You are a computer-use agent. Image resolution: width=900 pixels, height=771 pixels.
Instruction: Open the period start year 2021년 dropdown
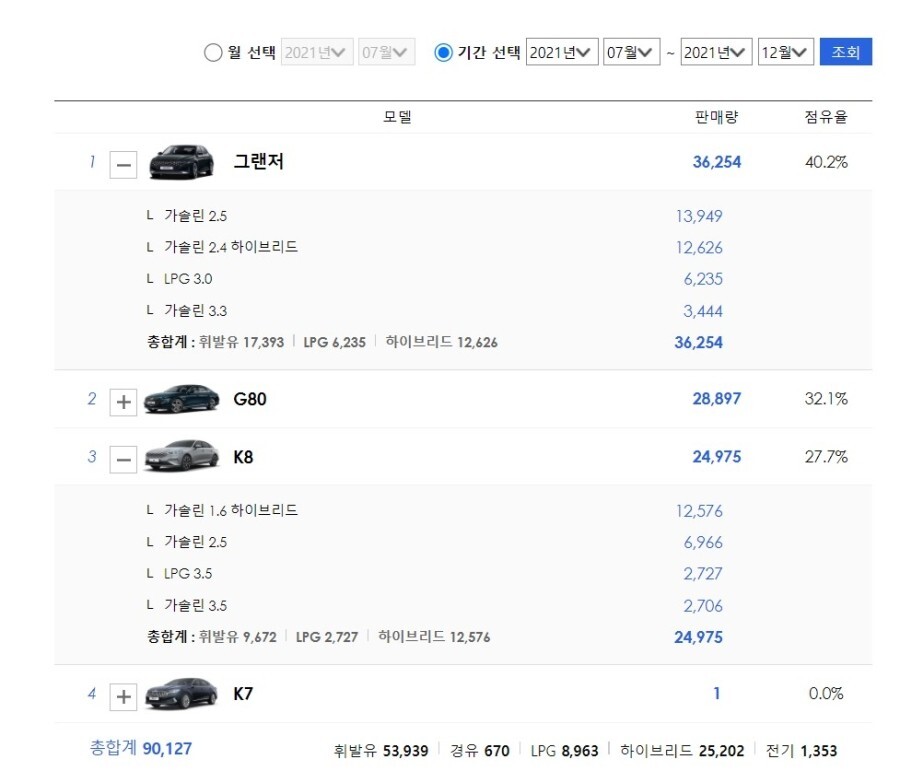pyautogui.click(x=562, y=52)
